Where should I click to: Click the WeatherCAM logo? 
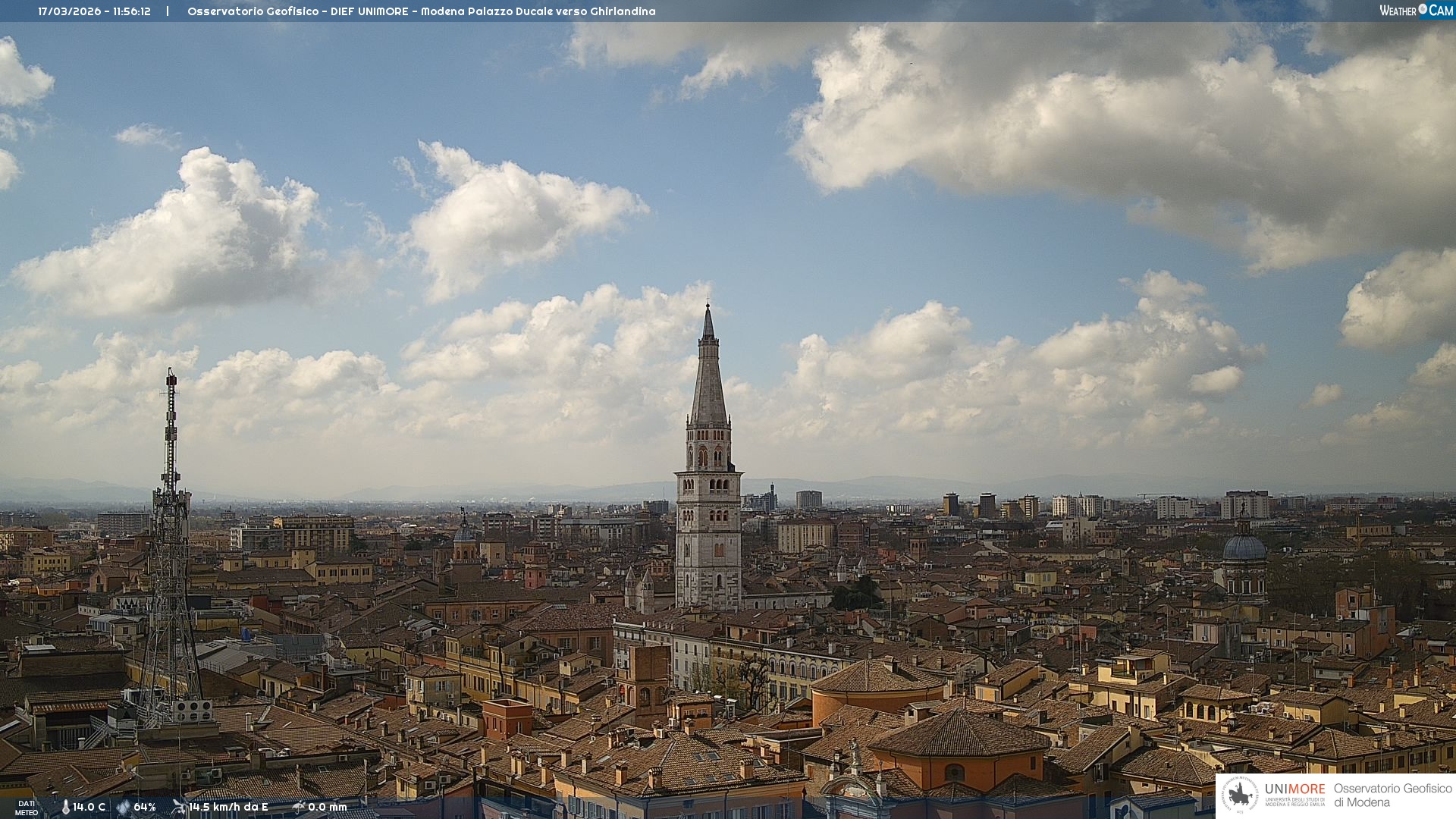point(1415,11)
